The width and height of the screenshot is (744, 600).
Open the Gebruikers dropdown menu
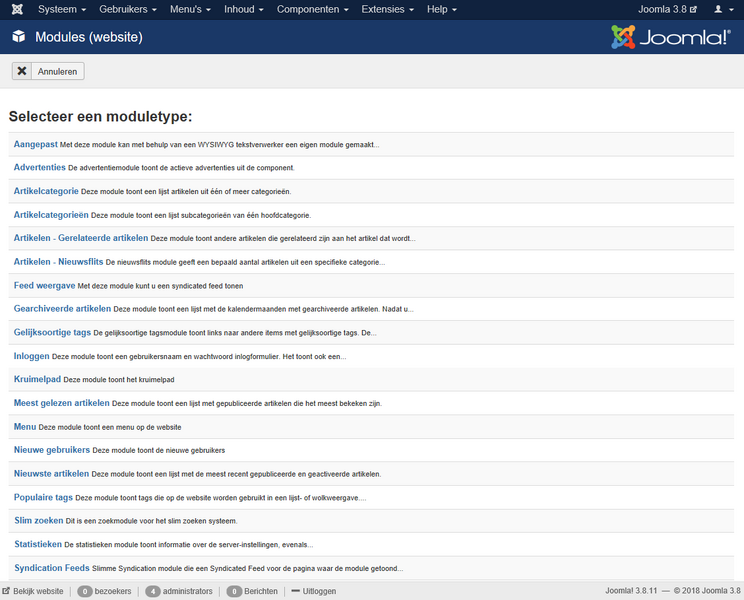(128, 9)
